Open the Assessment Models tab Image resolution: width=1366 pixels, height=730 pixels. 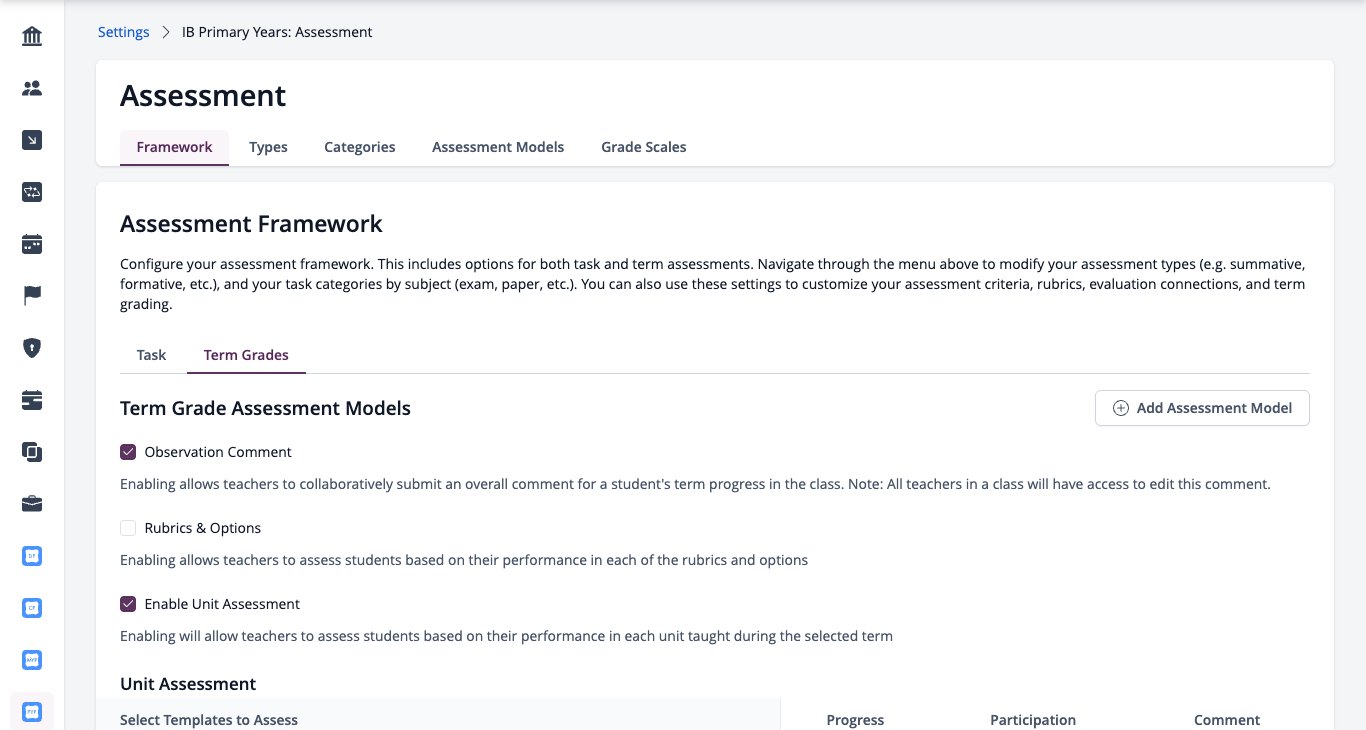click(x=498, y=147)
